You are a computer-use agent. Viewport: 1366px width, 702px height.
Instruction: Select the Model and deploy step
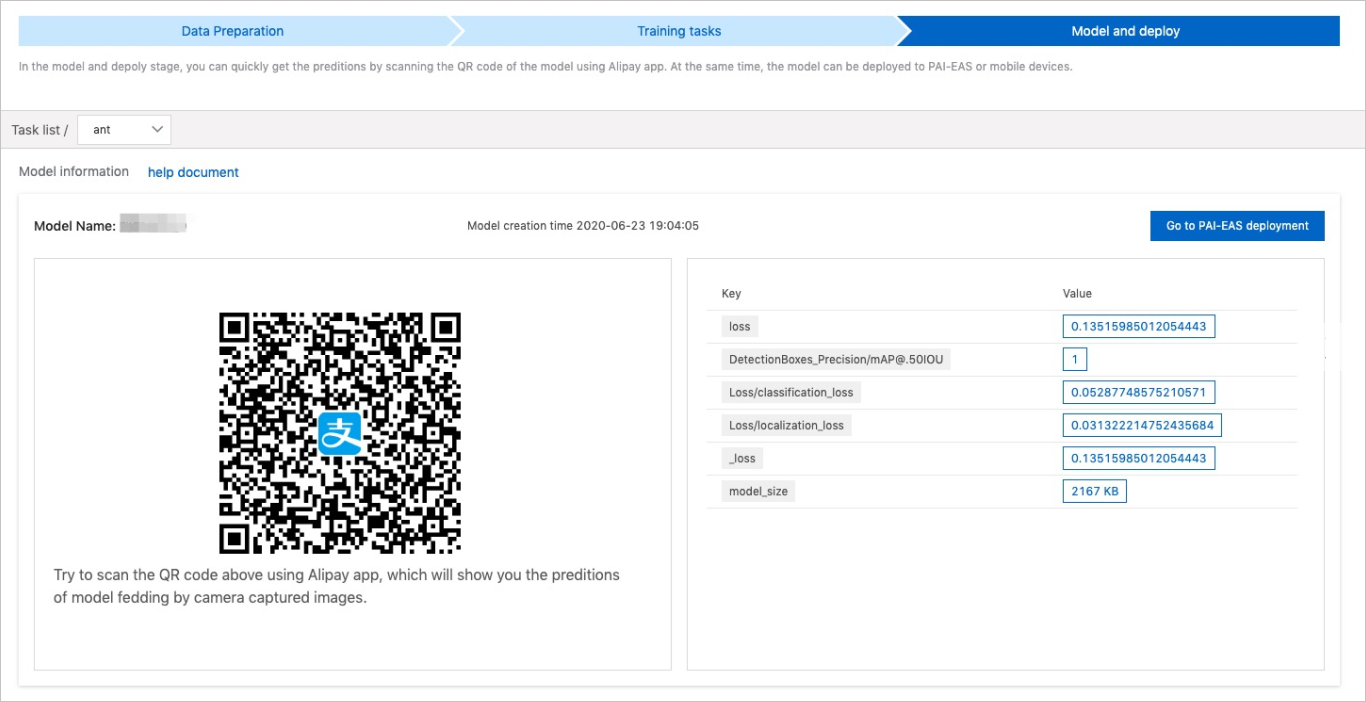pos(1125,31)
